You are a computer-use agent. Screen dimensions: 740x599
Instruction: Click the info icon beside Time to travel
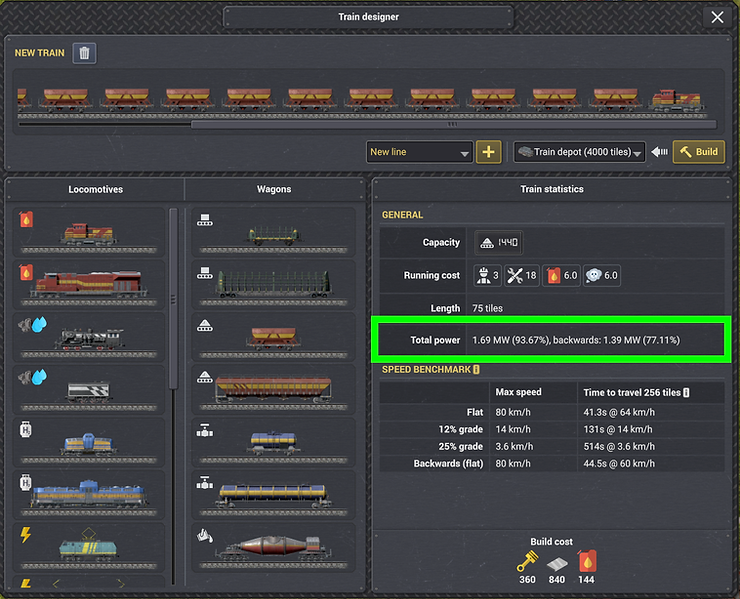coord(686,392)
